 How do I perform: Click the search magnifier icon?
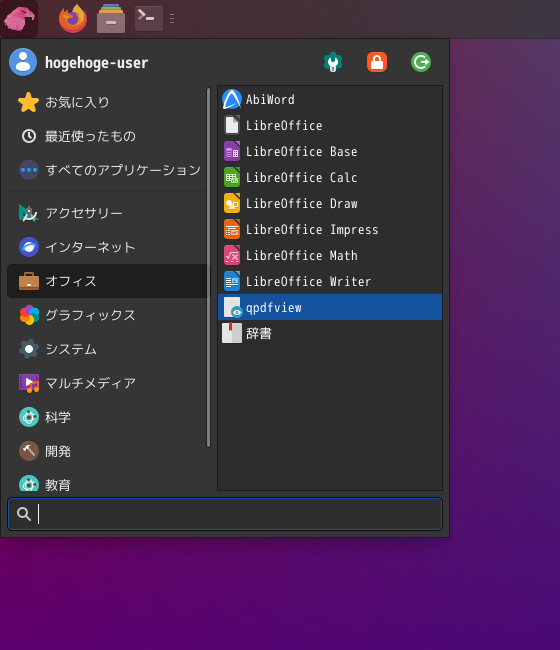(24, 514)
